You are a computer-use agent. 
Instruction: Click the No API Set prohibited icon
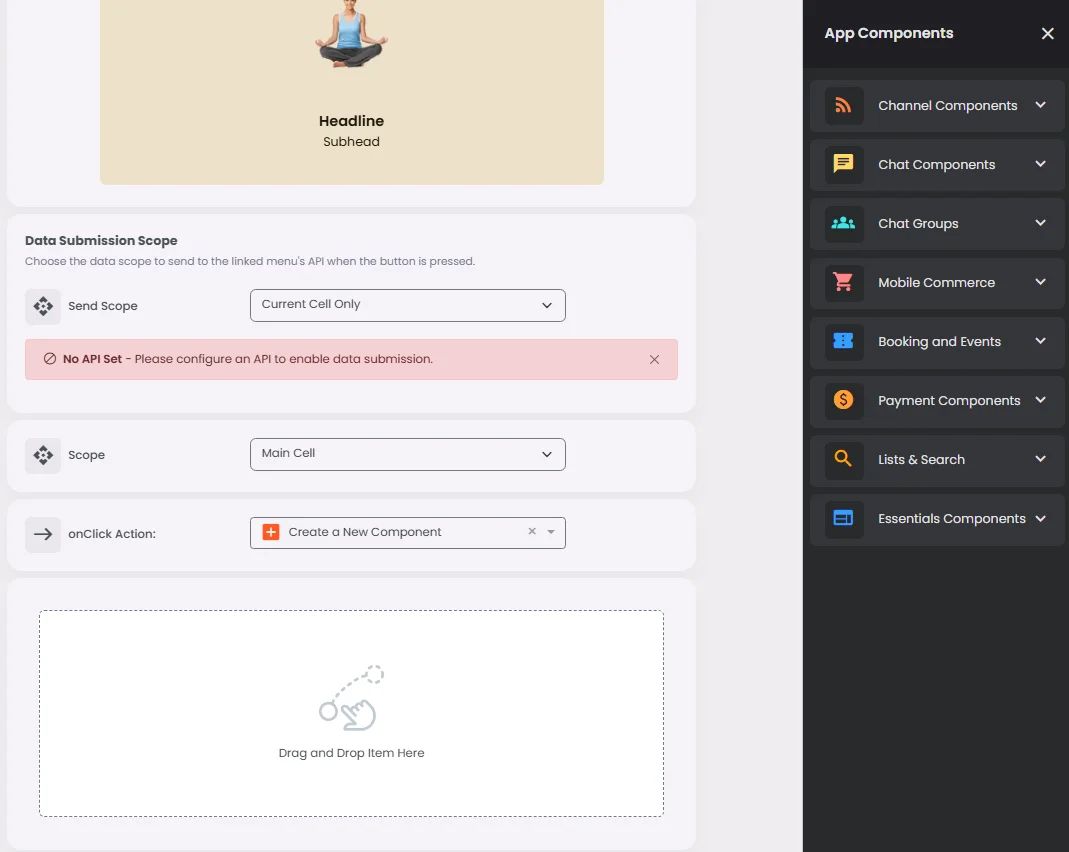pos(50,359)
